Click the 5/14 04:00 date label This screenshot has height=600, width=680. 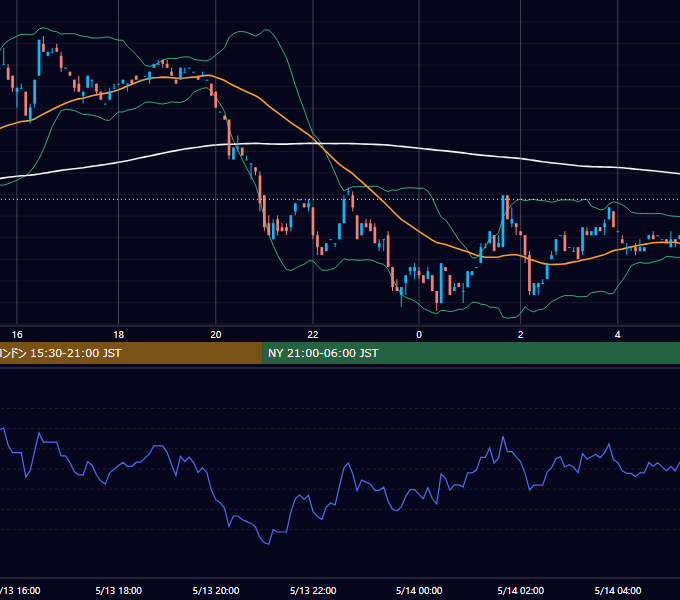tap(618, 590)
